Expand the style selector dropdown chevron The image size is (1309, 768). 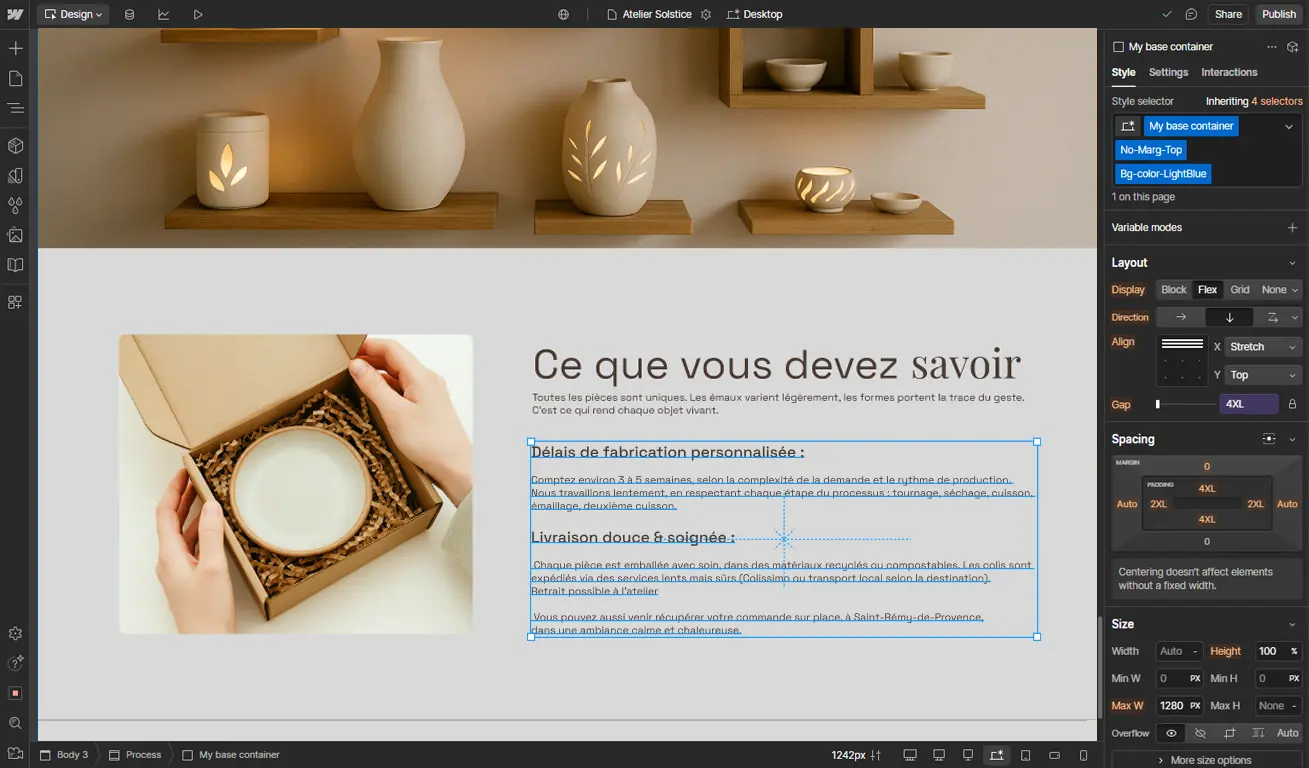[x=1289, y=126]
